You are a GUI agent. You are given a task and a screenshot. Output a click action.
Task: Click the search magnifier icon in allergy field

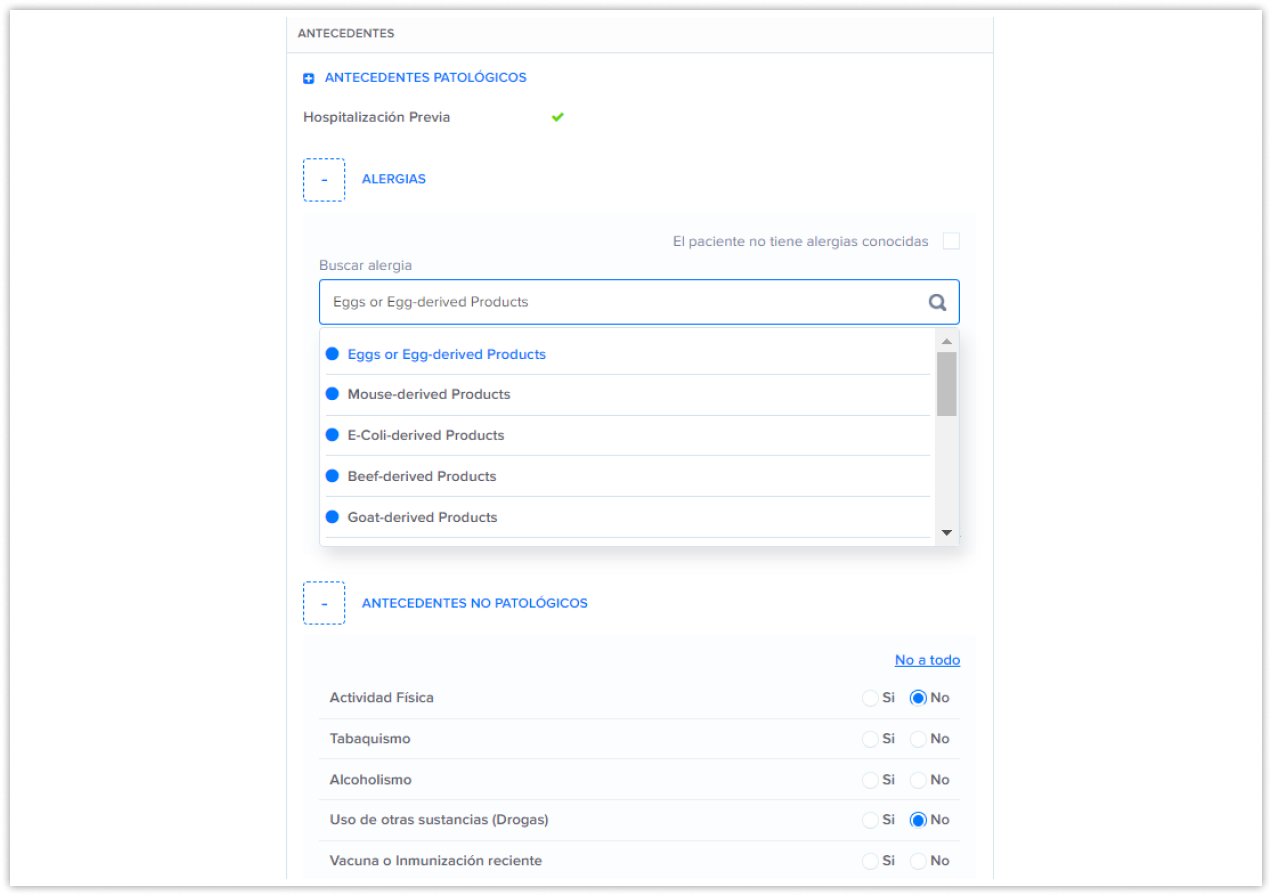point(937,302)
